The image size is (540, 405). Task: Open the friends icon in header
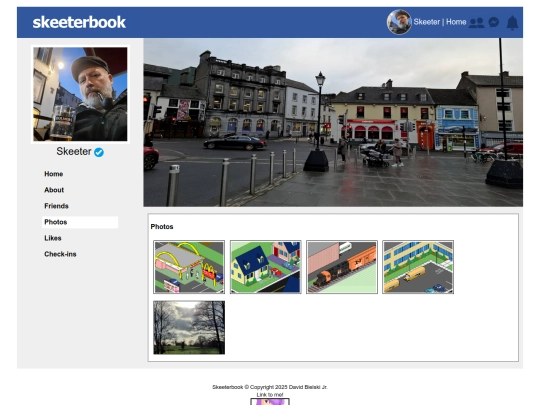pos(477,23)
